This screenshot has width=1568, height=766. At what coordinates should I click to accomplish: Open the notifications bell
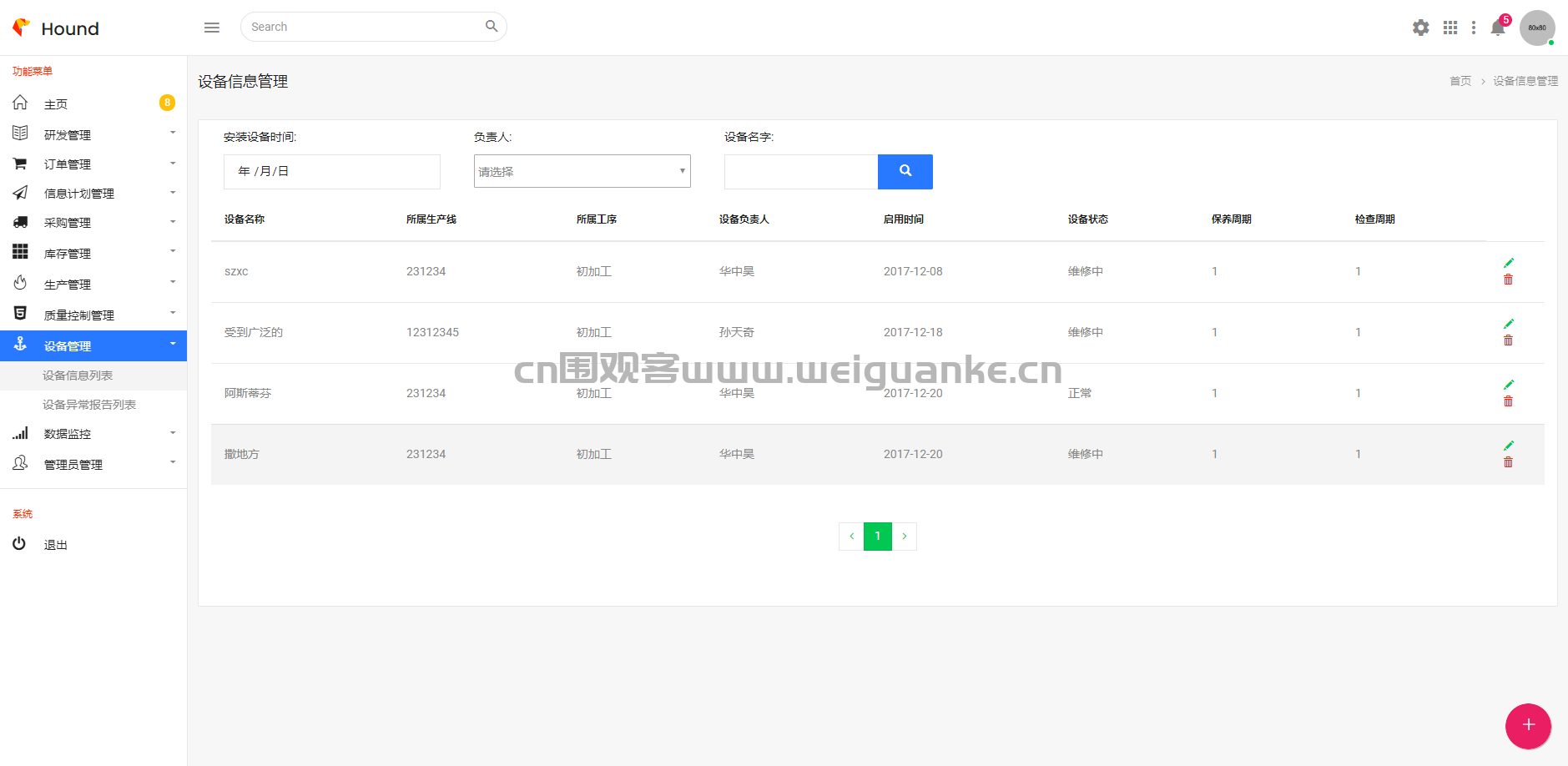(x=1498, y=28)
